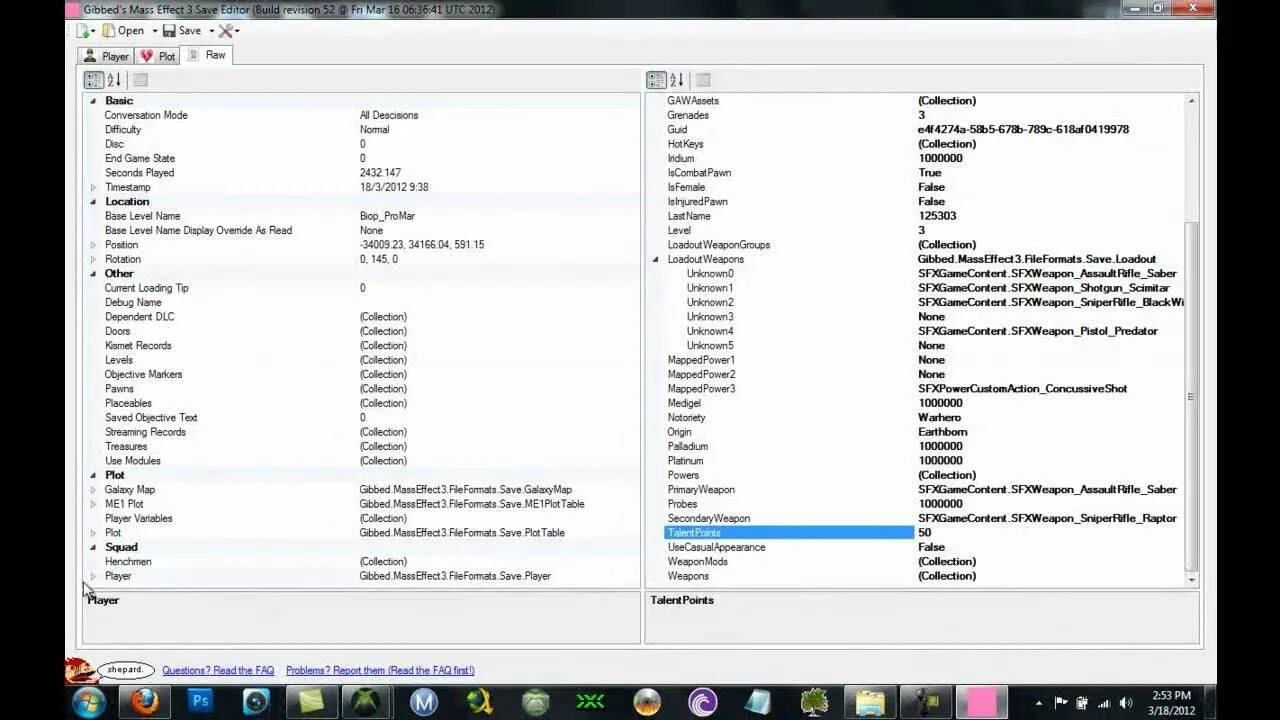Click the Questions? Read the FAQ link
Image resolution: width=1280 pixels, height=720 pixels.
pos(218,670)
